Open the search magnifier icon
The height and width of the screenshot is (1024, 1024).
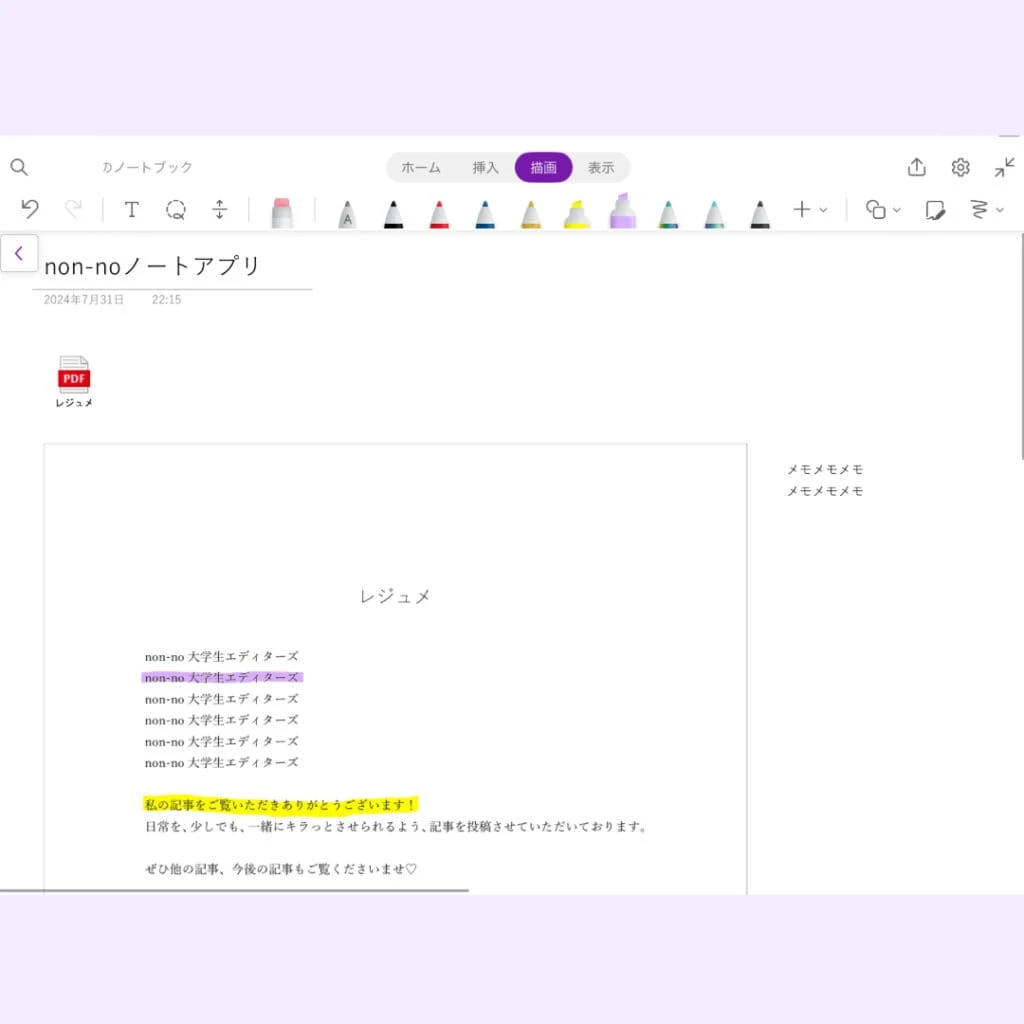19,167
